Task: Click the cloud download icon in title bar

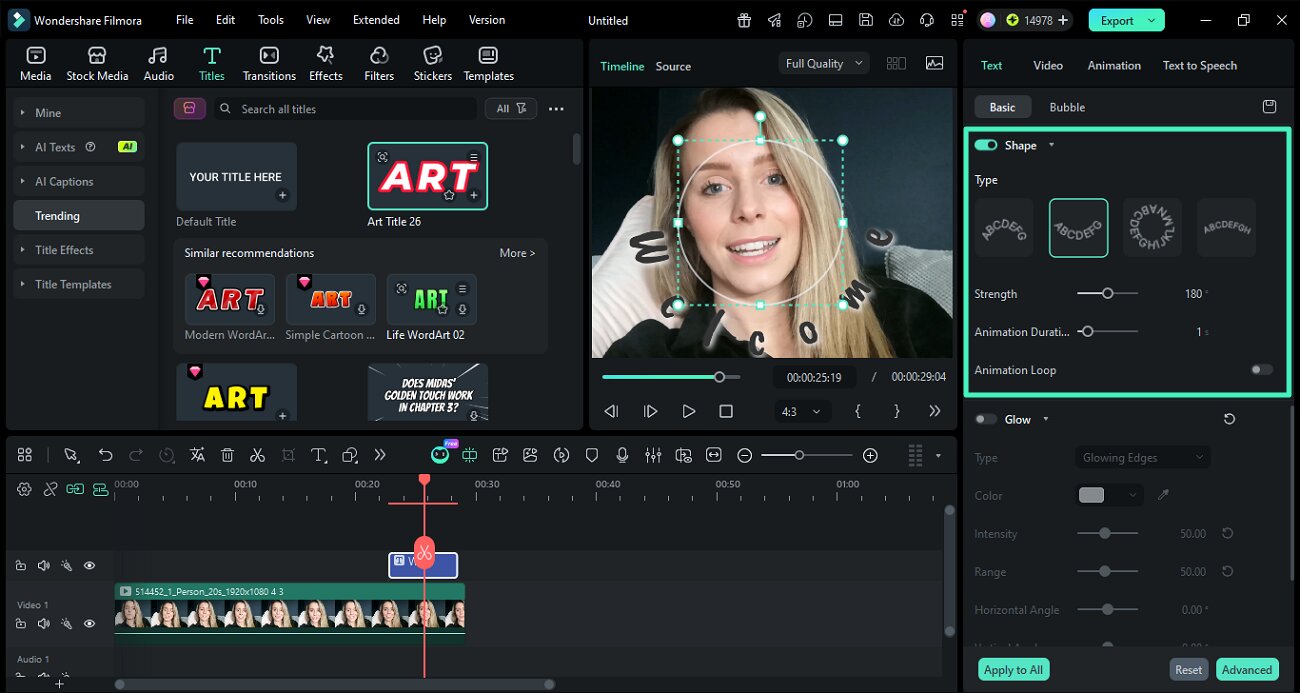Action: pyautogui.click(x=896, y=20)
